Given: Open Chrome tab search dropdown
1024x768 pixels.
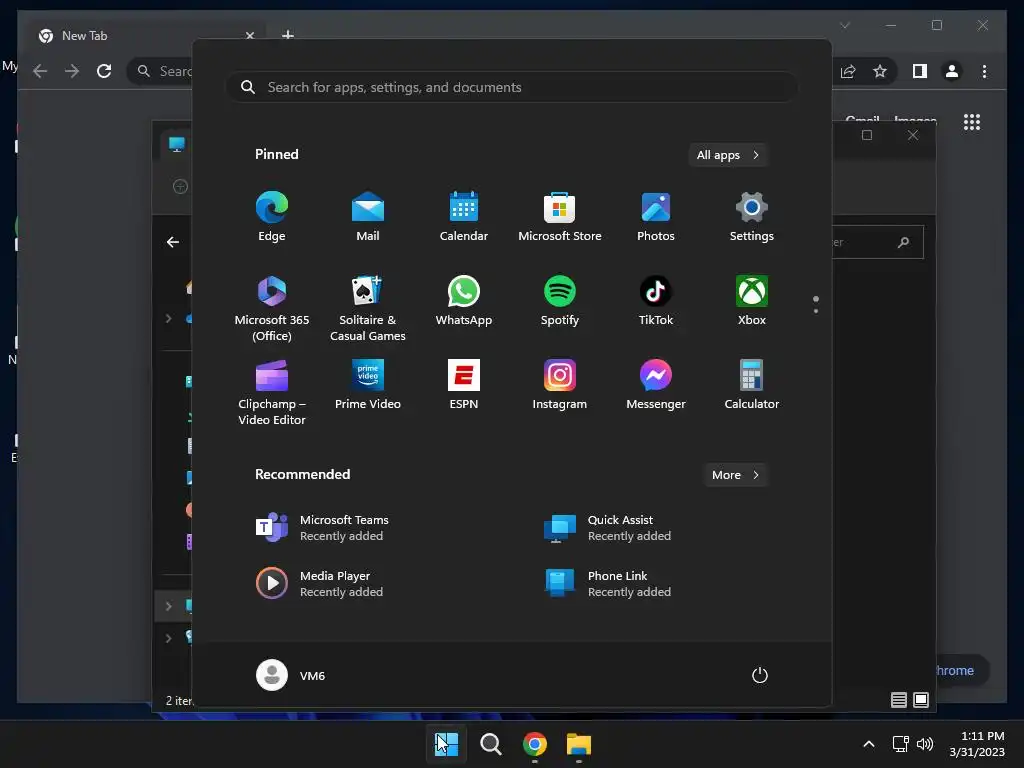Looking at the screenshot, I should [844, 25].
